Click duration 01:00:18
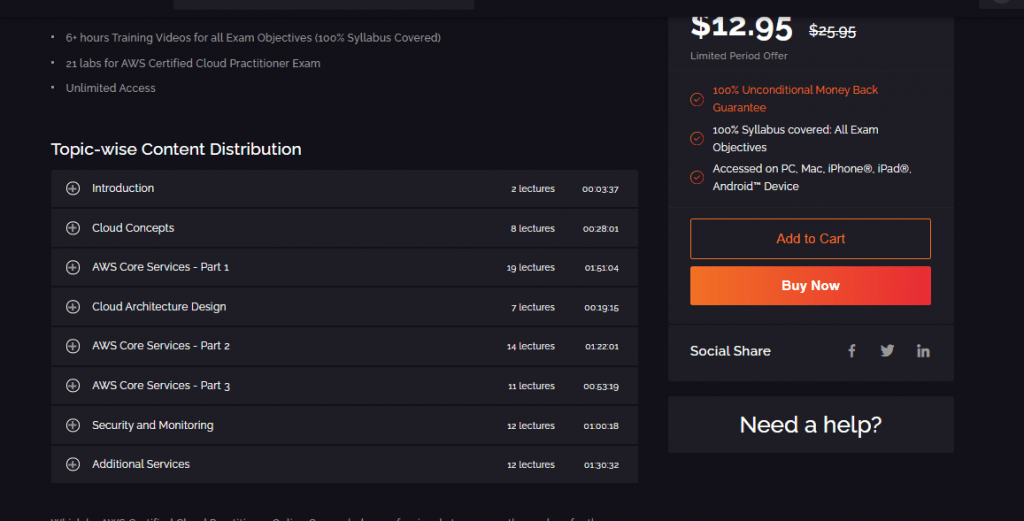Viewport: 1024px width, 521px height. (x=601, y=426)
